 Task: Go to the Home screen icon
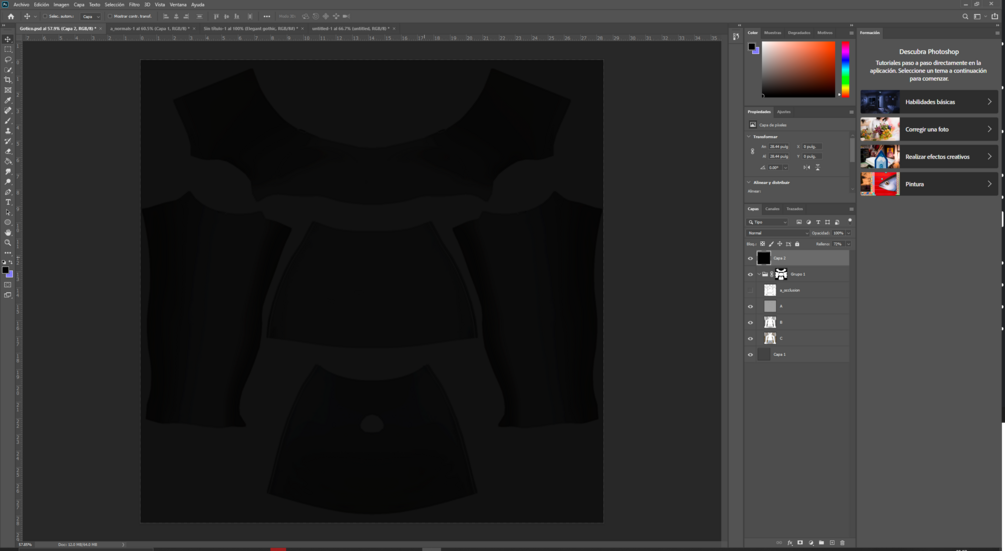10,17
